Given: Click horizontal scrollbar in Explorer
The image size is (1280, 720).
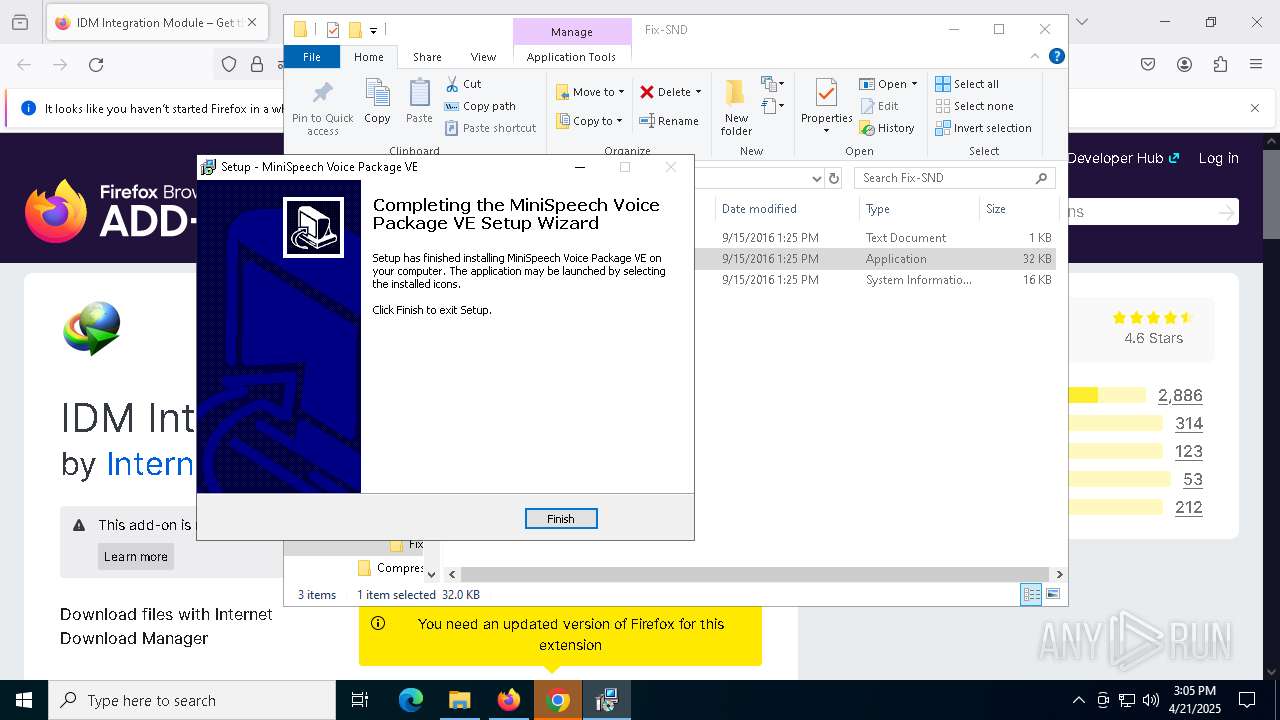Looking at the screenshot, I should tap(755, 574).
